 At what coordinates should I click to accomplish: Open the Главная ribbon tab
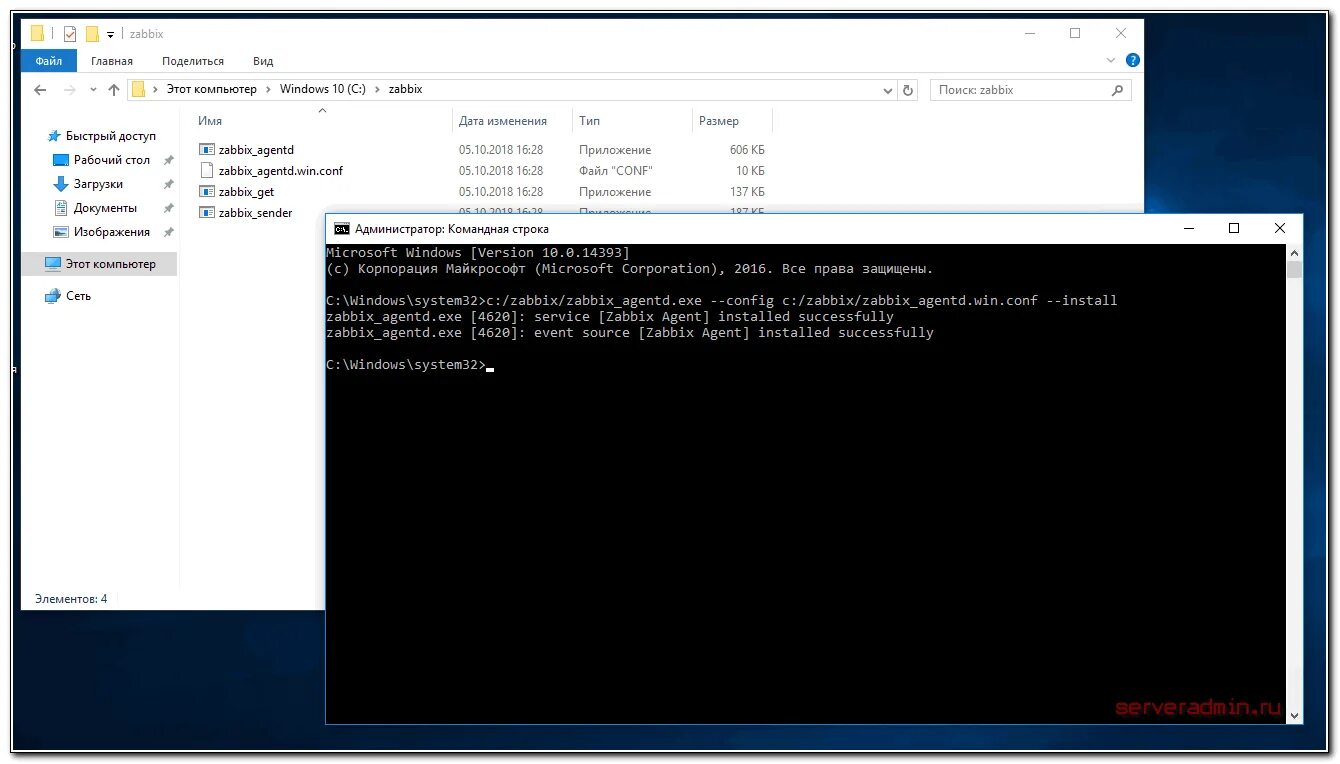click(x=112, y=61)
